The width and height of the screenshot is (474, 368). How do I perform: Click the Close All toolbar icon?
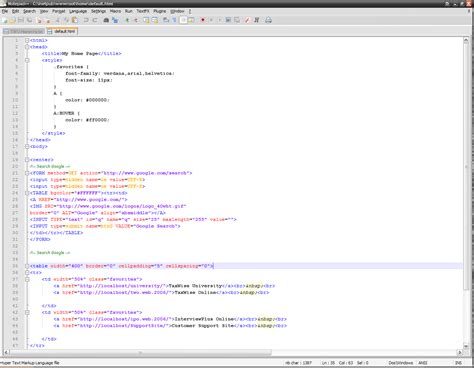click(x=48, y=20)
